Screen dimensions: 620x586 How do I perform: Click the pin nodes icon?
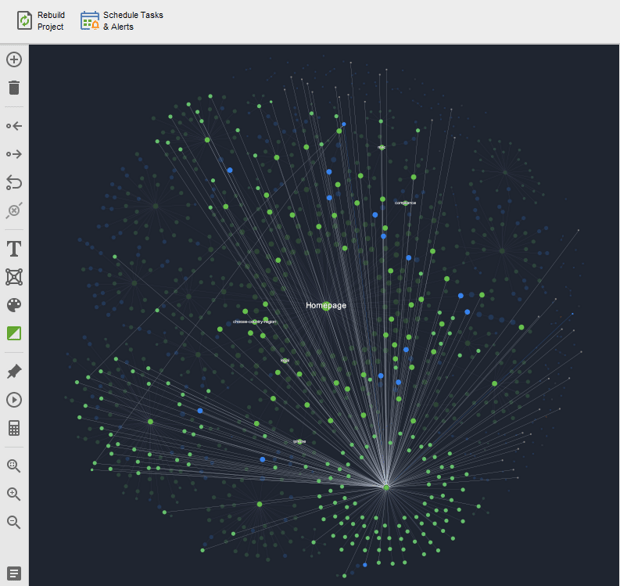tap(14, 372)
